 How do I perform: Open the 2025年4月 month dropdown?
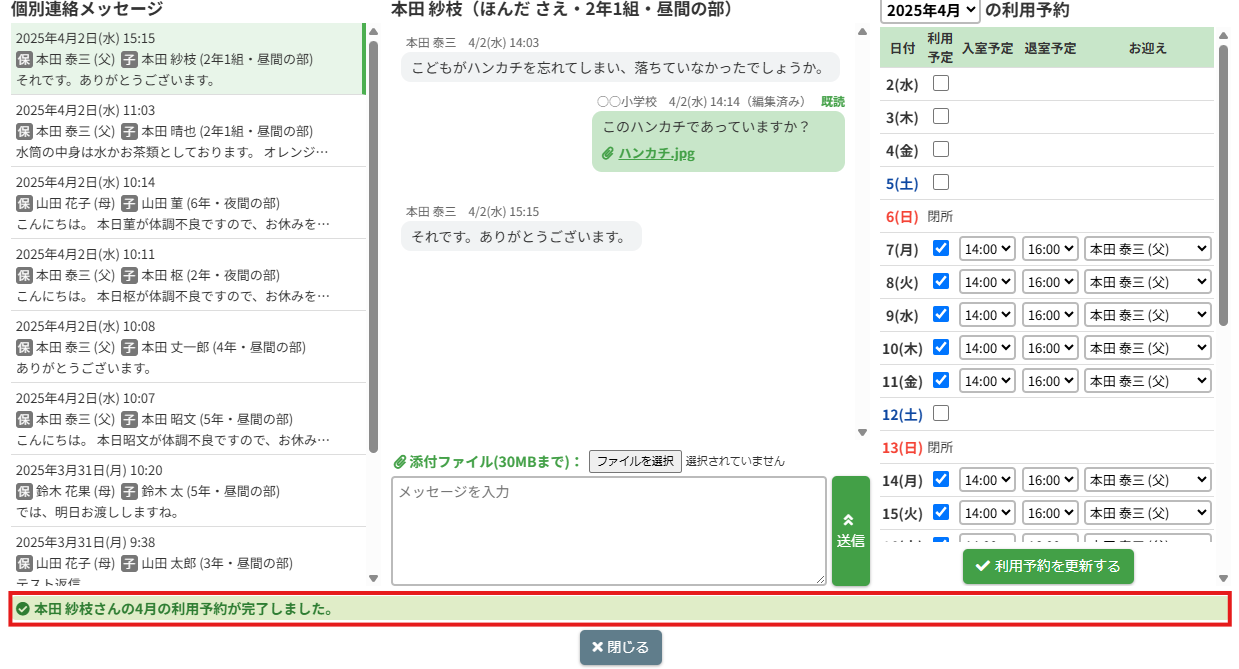pos(930,11)
